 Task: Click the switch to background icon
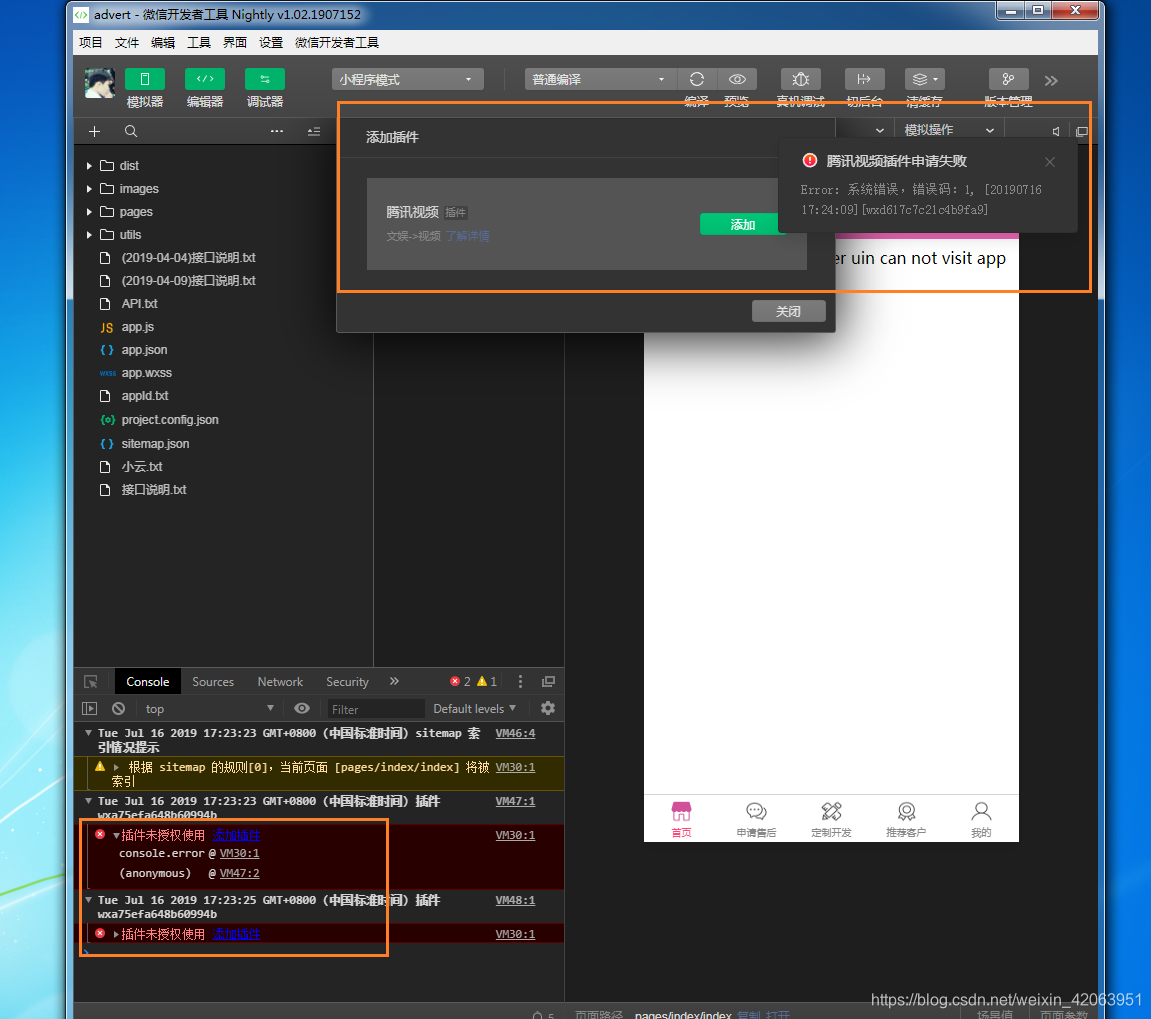click(x=865, y=79)
